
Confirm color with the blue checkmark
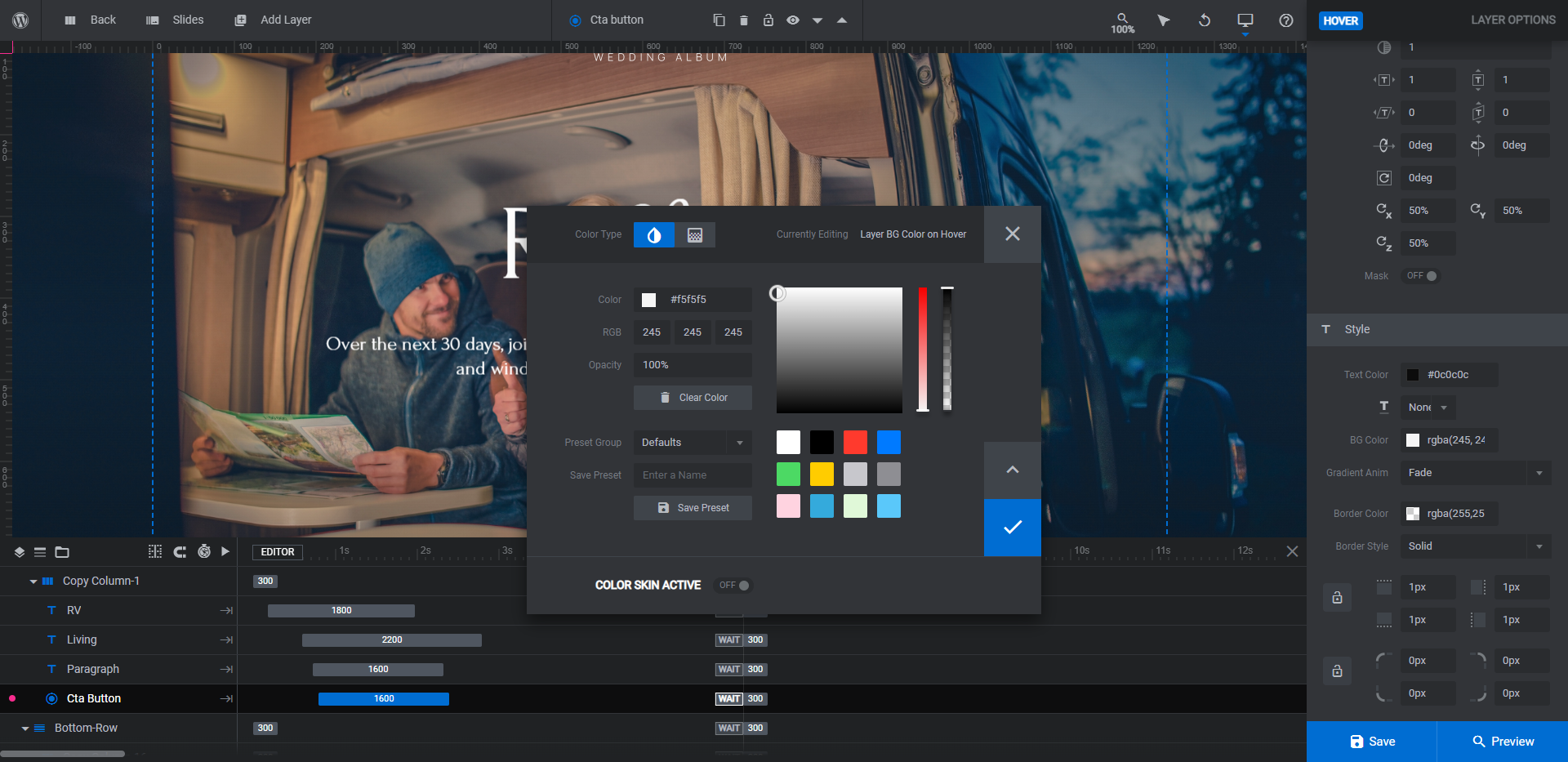(x=1013, y=528)
